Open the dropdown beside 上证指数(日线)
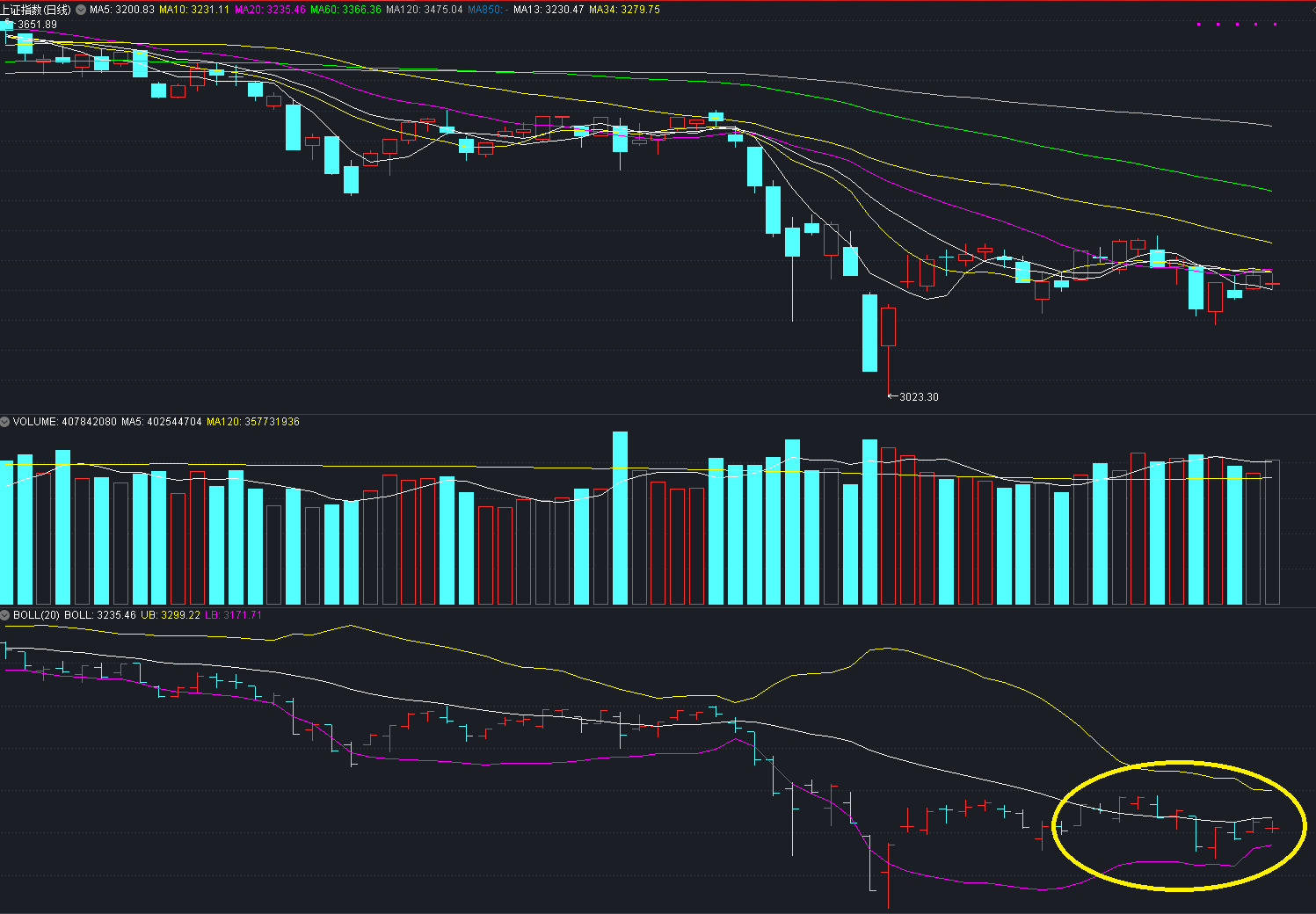 click(x=81, y=10)
